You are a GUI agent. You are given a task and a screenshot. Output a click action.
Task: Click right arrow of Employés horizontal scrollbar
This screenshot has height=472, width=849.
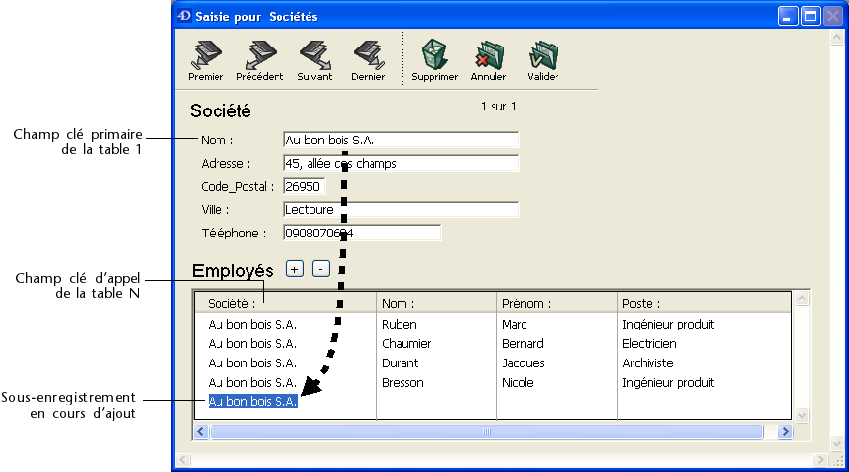point(785,431)
